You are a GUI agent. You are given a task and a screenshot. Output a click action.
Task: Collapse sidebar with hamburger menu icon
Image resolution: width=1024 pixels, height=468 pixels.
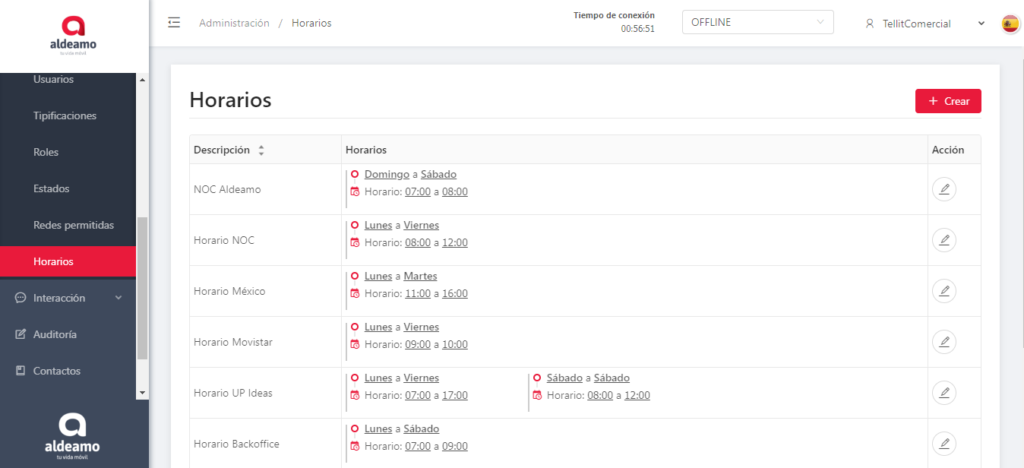coord(174,23)
